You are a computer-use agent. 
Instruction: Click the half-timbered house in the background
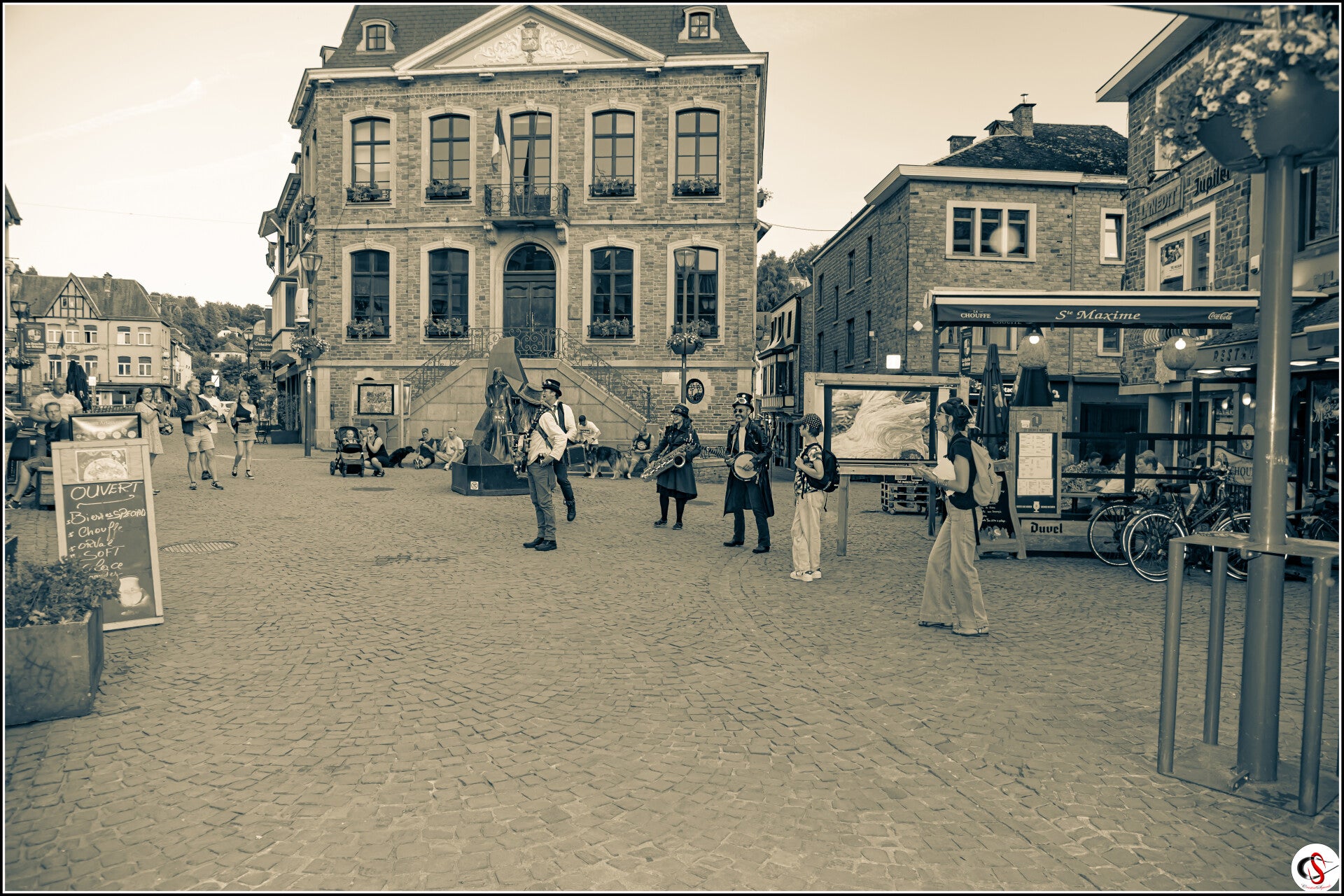pos(73,302)
